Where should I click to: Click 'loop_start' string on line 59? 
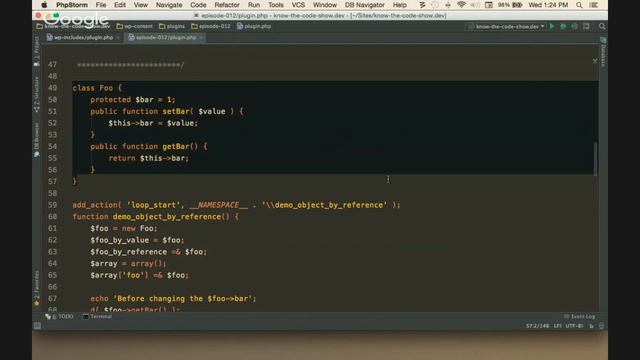153,205
